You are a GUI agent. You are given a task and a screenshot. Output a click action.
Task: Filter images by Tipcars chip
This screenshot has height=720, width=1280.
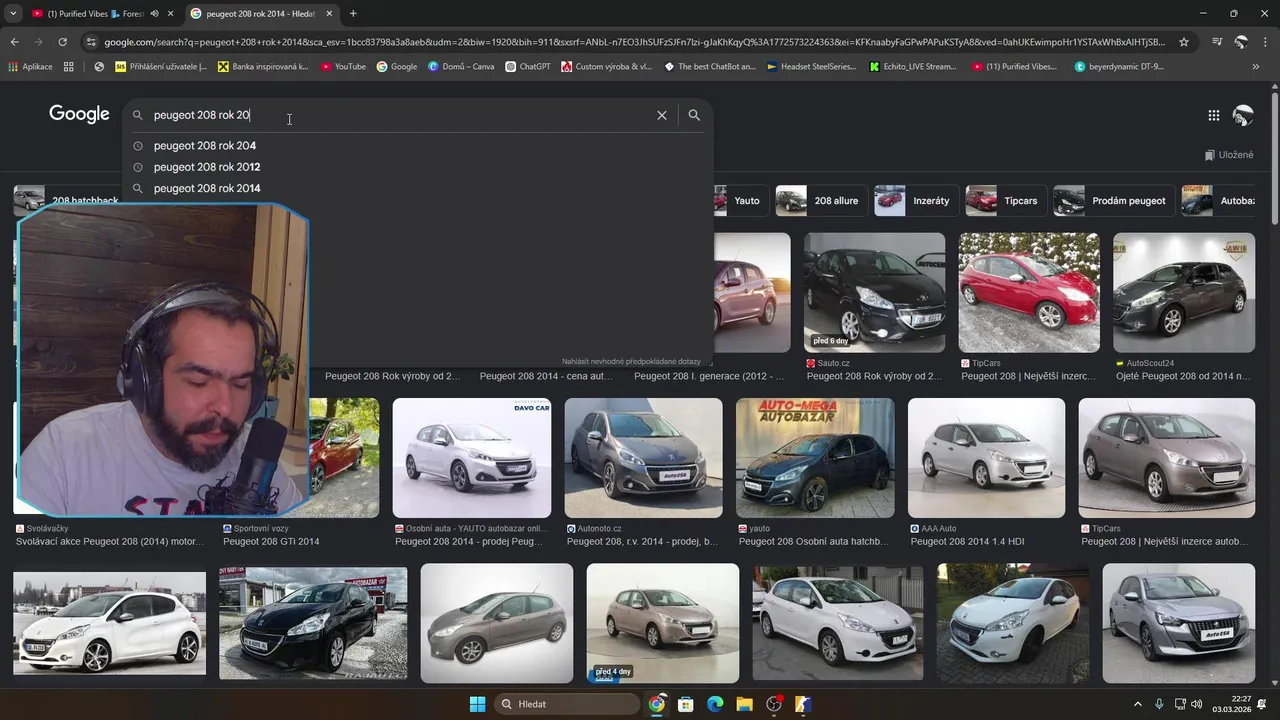coord(1004,201)
